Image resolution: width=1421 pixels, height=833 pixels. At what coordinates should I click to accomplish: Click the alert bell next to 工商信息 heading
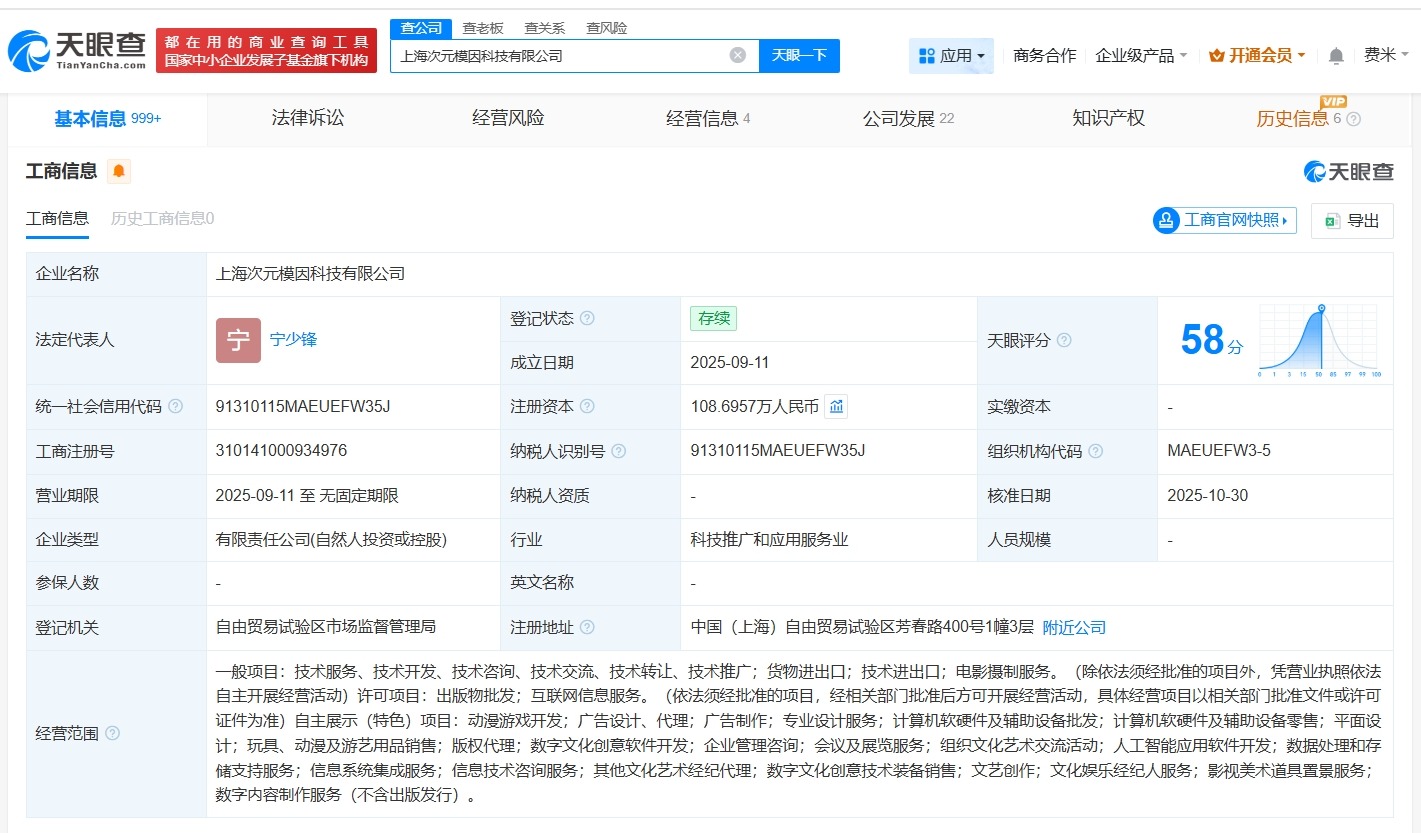pyautogui.click(x=119, y=171)
